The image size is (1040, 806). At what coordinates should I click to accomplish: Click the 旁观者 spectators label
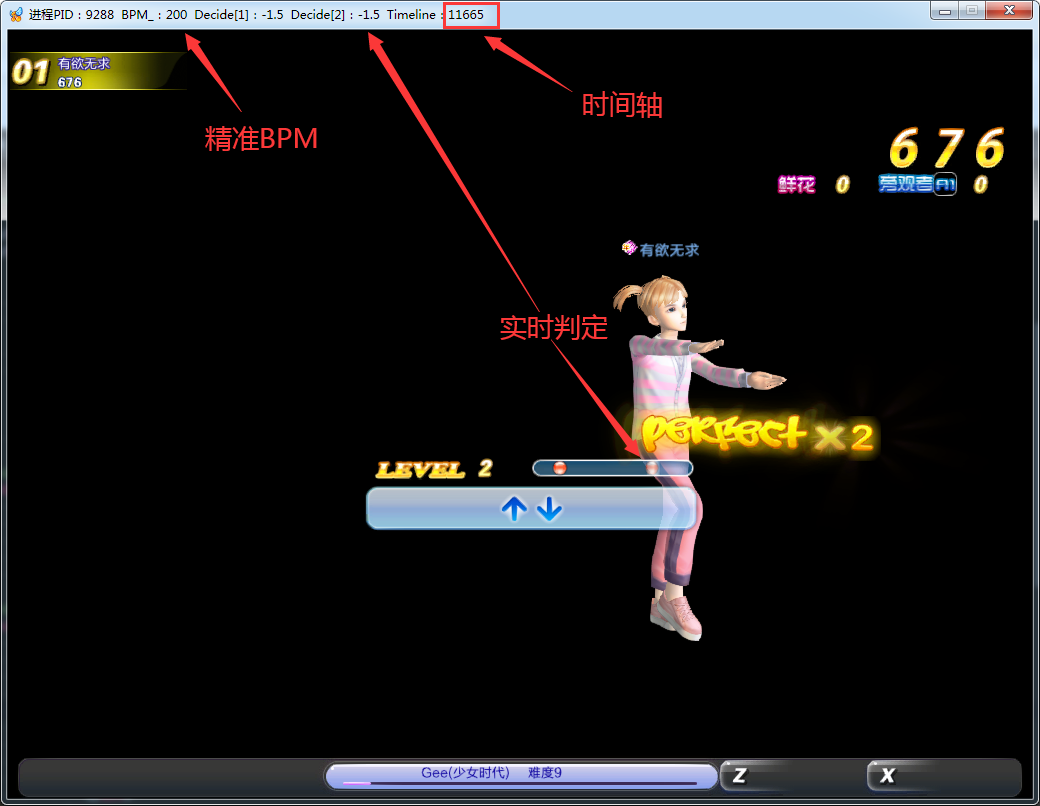click(905, 184)
